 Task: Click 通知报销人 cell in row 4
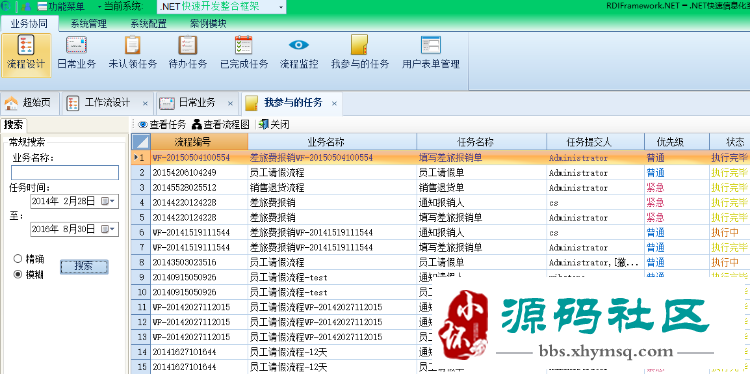pos(481,203)
